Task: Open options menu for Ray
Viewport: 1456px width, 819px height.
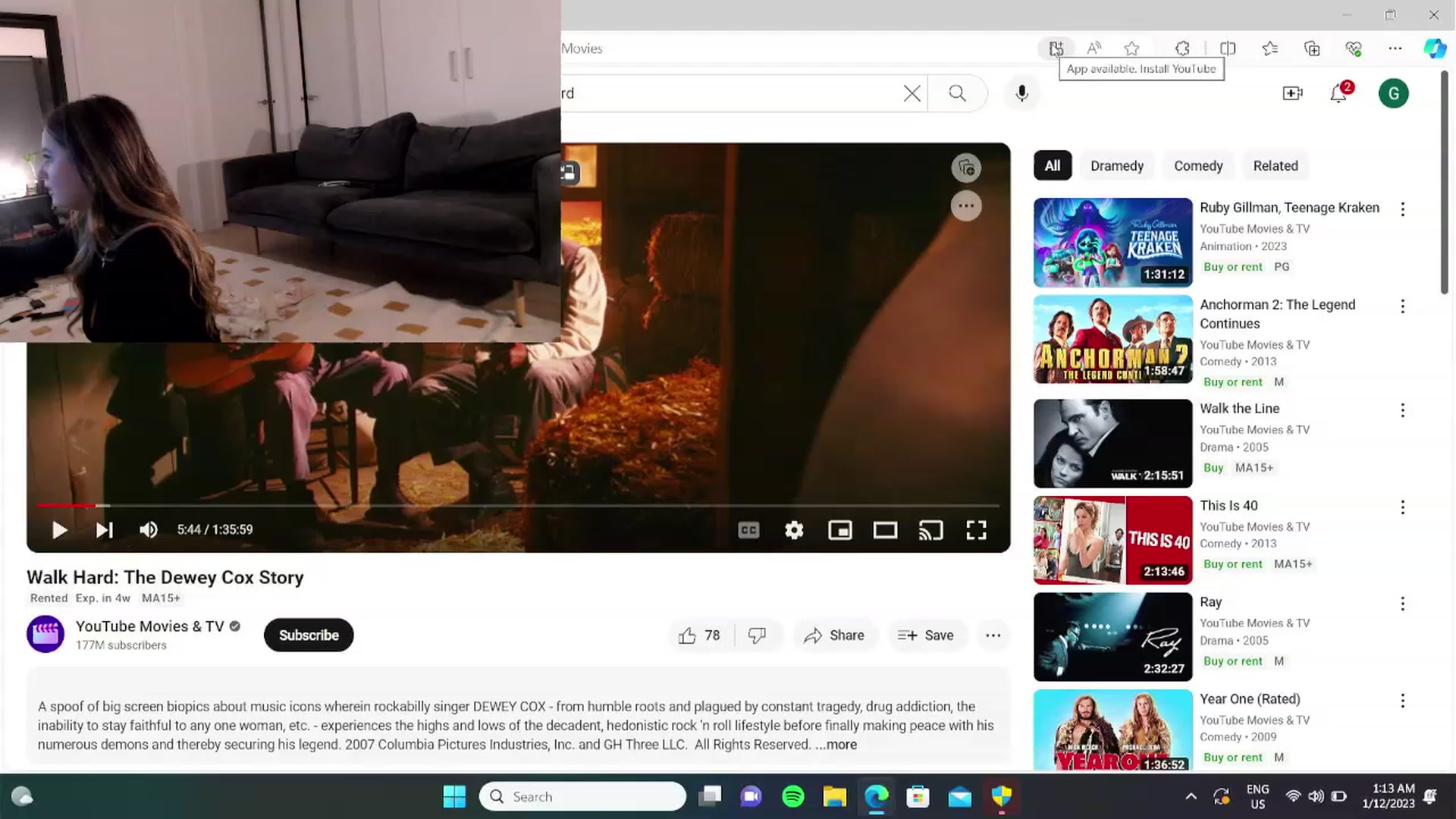Action: click(x=1402, y=604)
